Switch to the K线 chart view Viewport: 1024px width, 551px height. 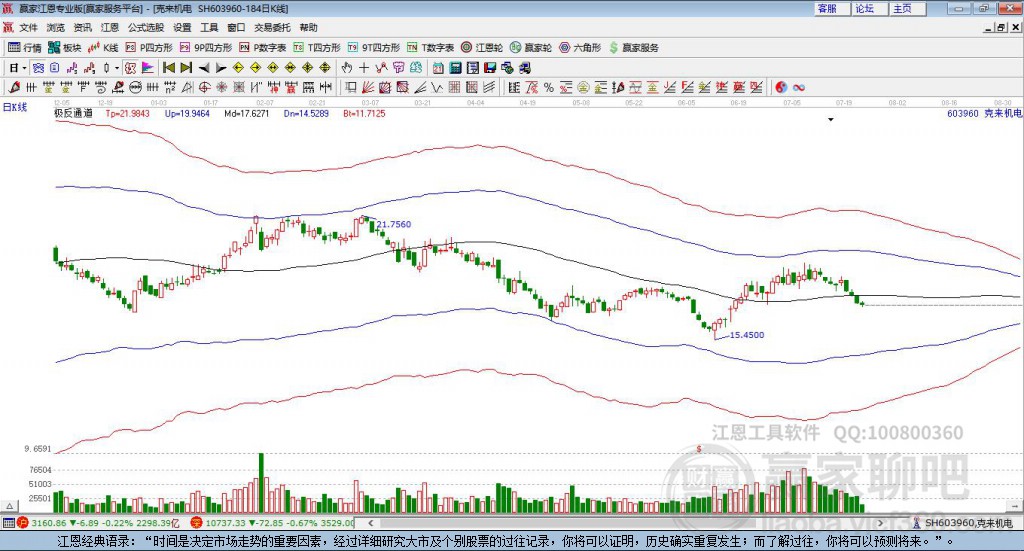(x=103, y=48)
